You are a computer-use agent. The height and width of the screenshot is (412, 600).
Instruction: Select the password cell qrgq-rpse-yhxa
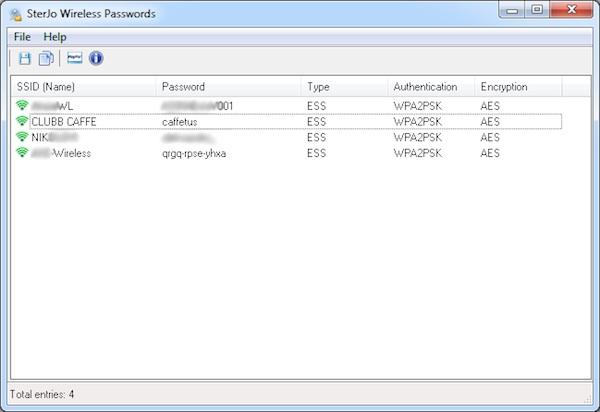pyautogui.click(x=194, y=153)
